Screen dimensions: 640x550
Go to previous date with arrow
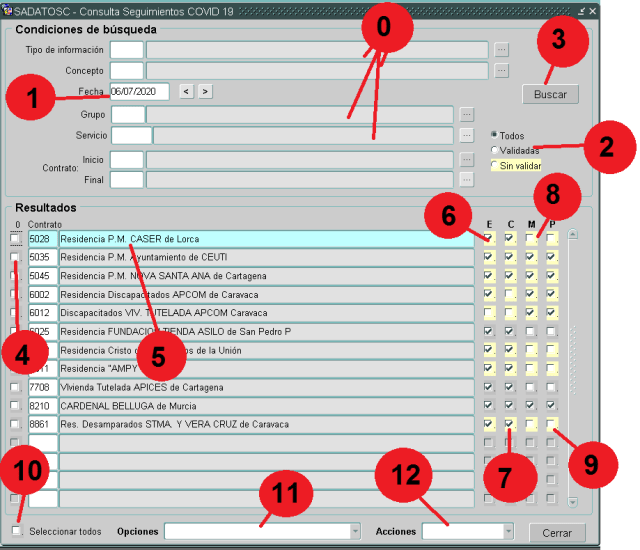point(186,91)
